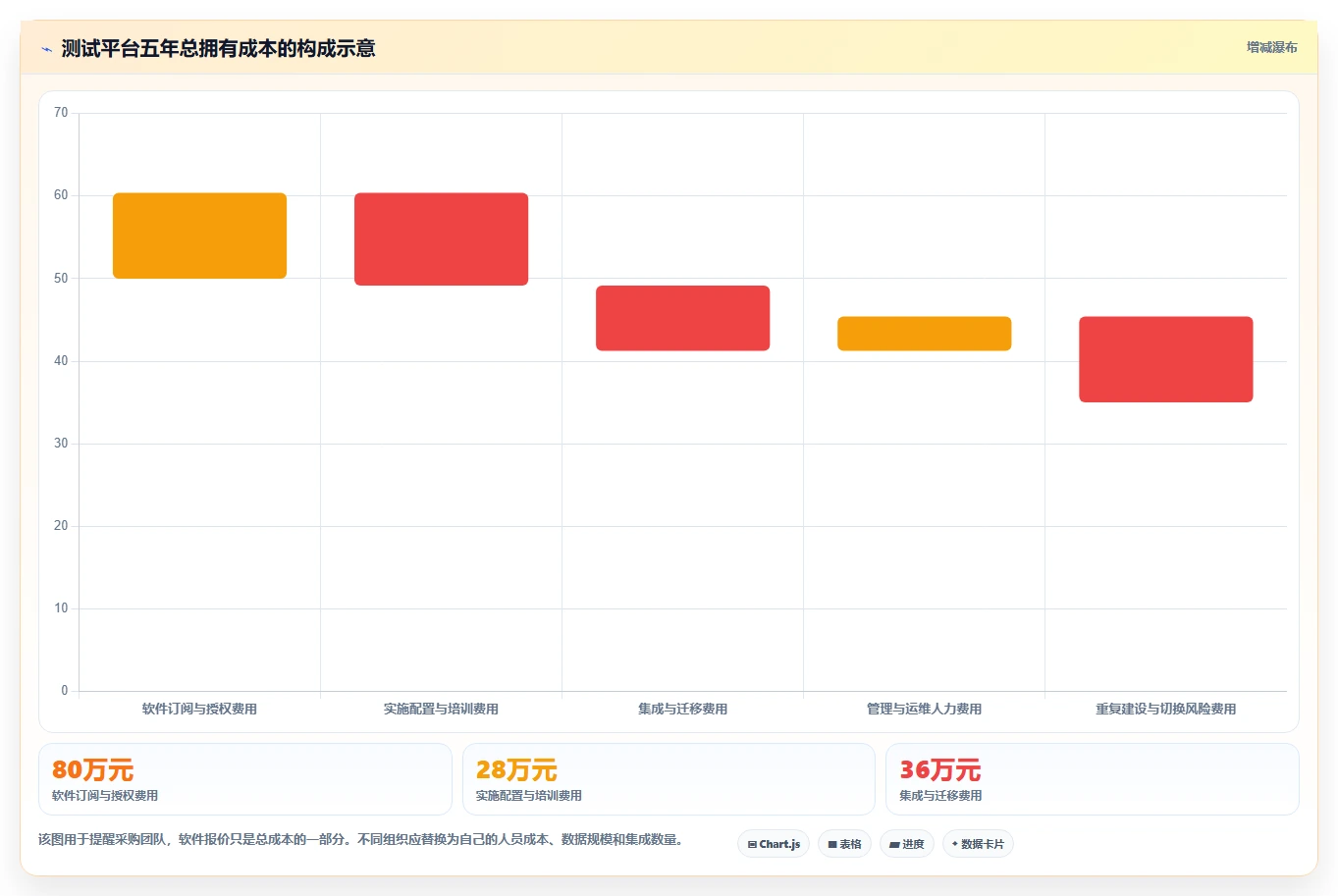Click the Chart.js tag chip

(774, 844)
